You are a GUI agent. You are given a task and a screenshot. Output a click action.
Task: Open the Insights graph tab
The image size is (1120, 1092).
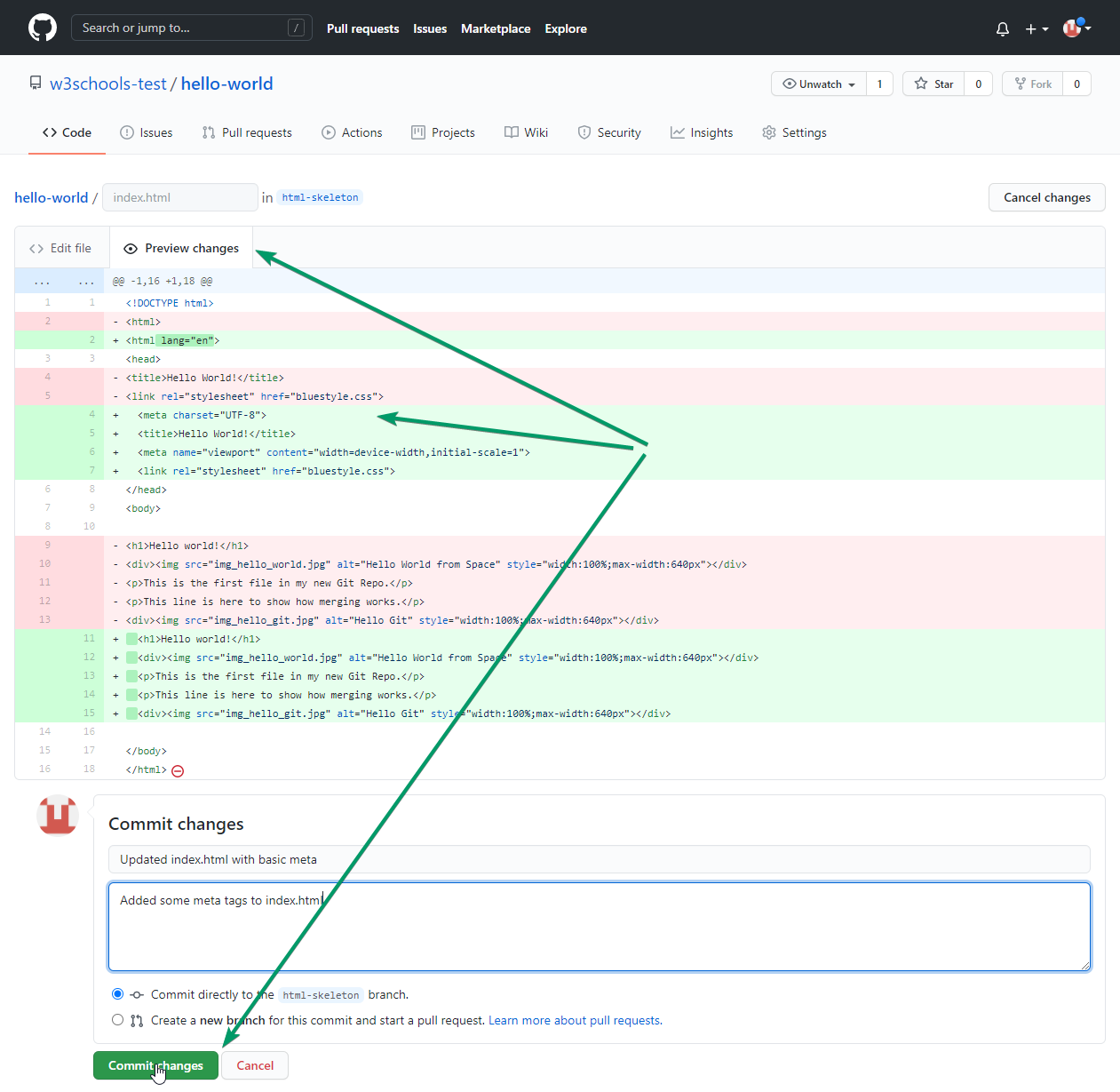[701, 132]
